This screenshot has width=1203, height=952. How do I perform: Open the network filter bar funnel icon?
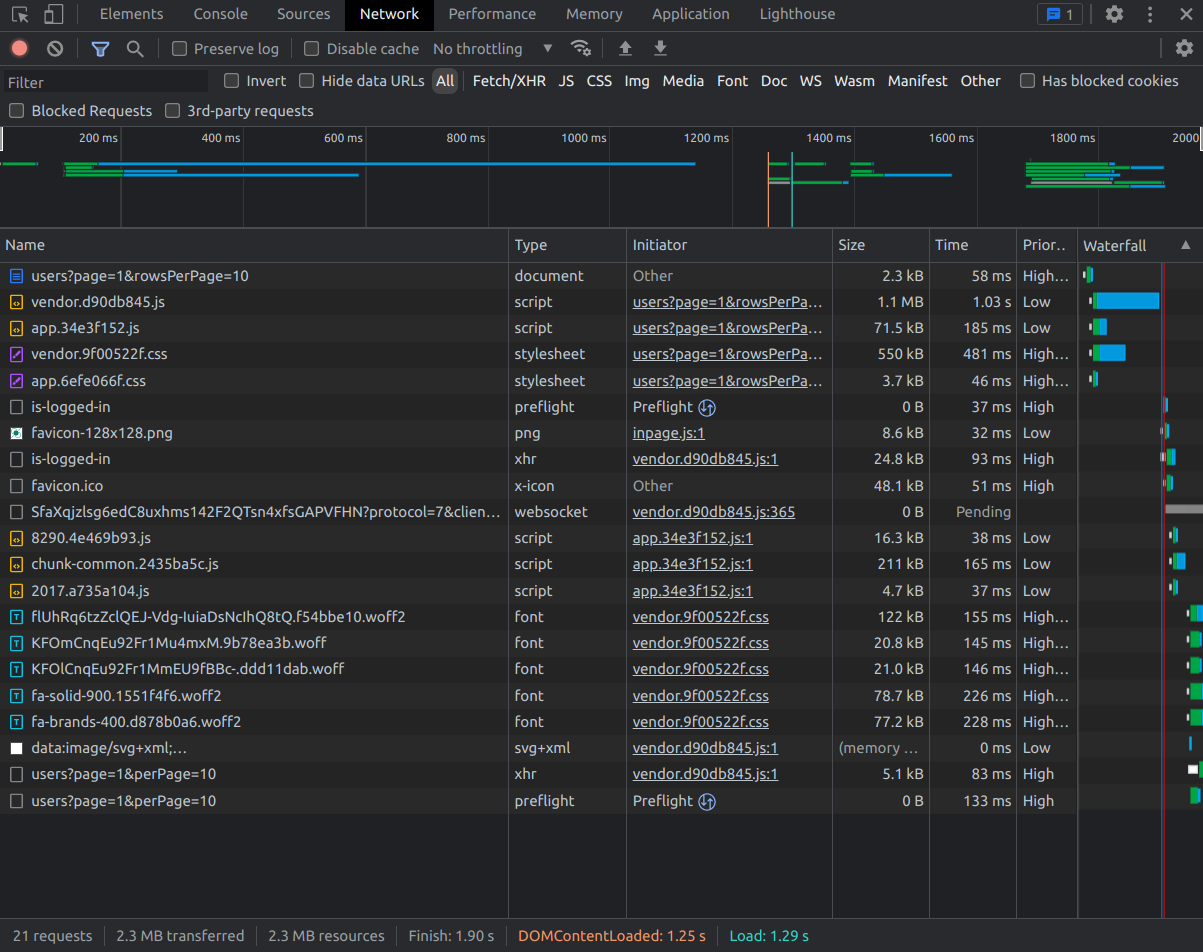(x=100, y=48)
